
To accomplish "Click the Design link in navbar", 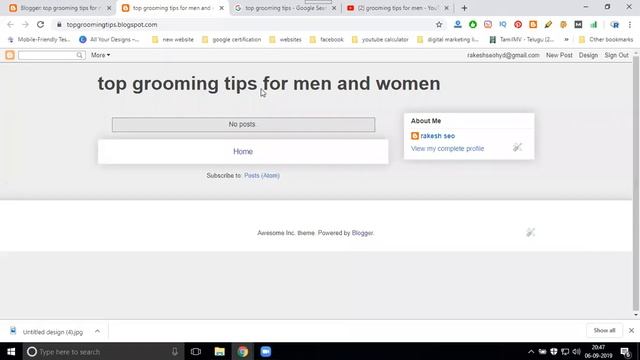I will [x=588, y=55].
